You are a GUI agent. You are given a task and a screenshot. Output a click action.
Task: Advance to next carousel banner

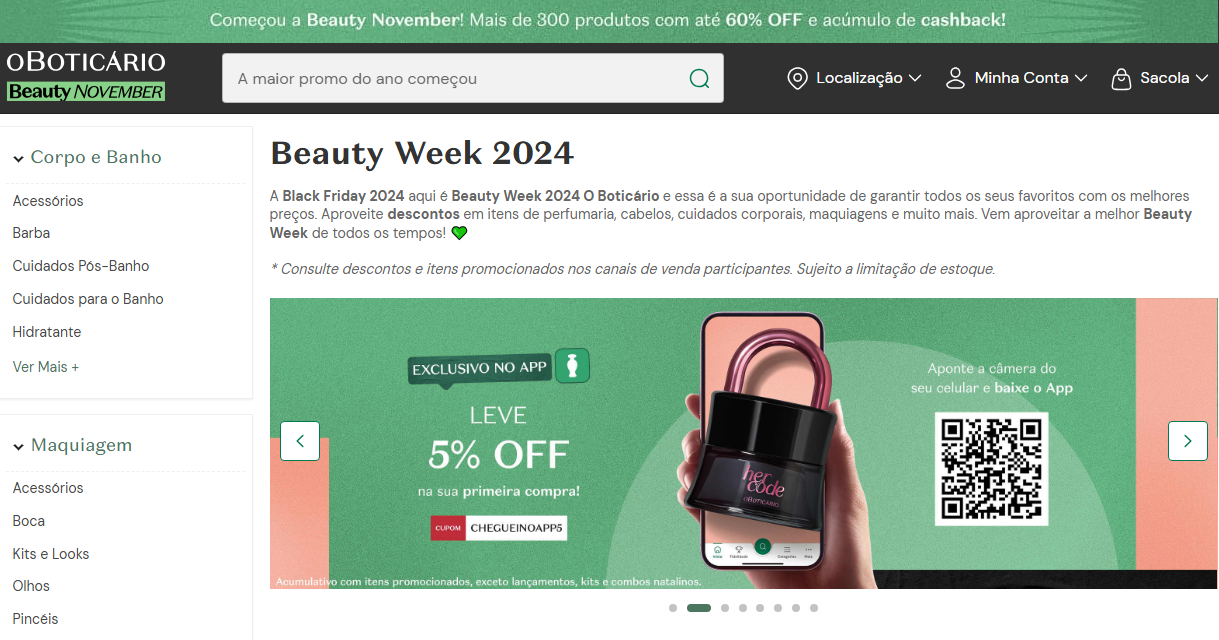tap(1188, 441)
